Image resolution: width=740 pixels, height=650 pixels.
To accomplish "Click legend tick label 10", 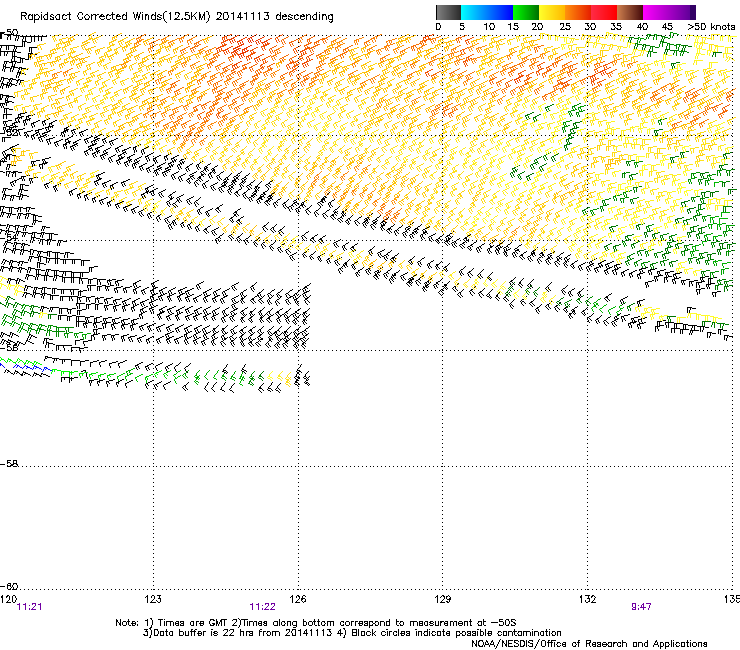I will point(489,27).
